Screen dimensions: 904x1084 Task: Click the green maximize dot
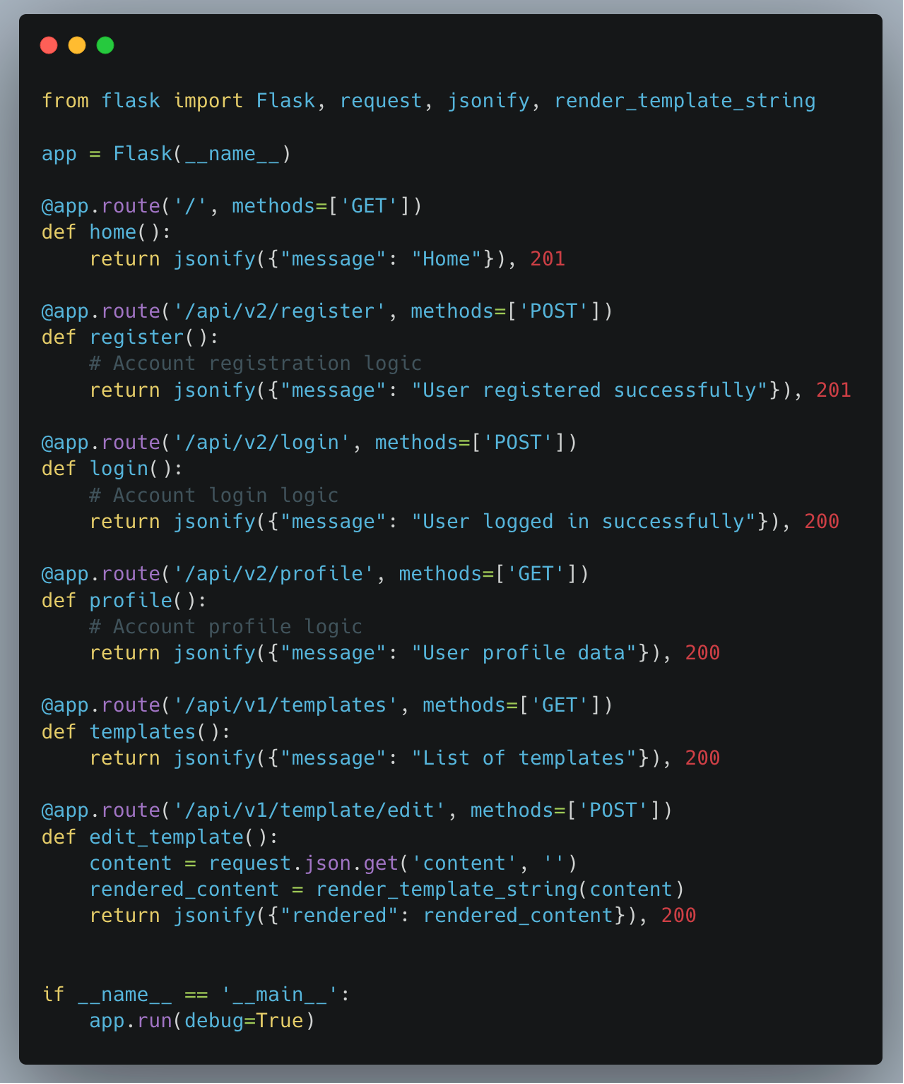105,45
